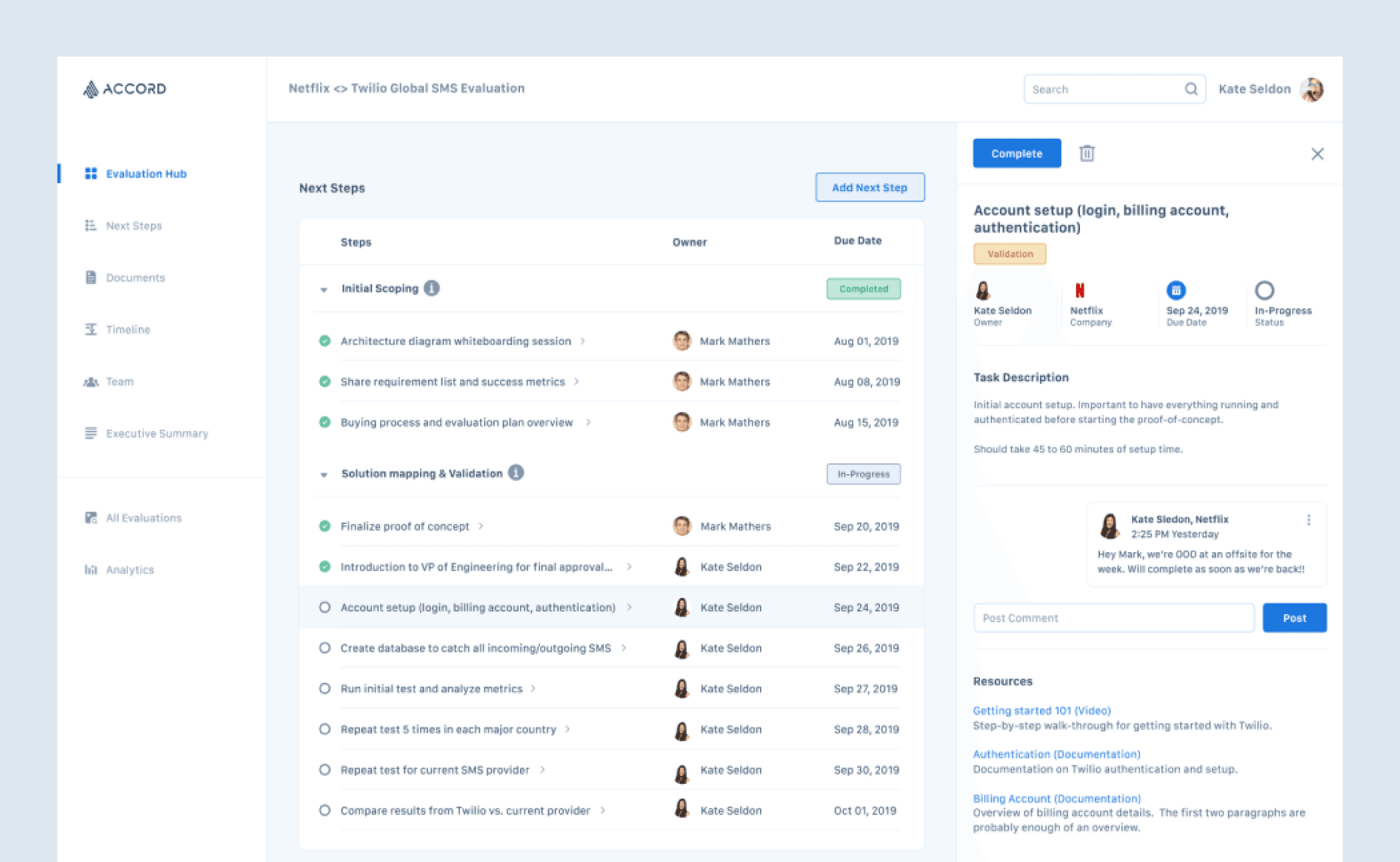Click the Timeline icon in sidebar
The width and height of the screenshot is (1400, 862).
[91, 329]
